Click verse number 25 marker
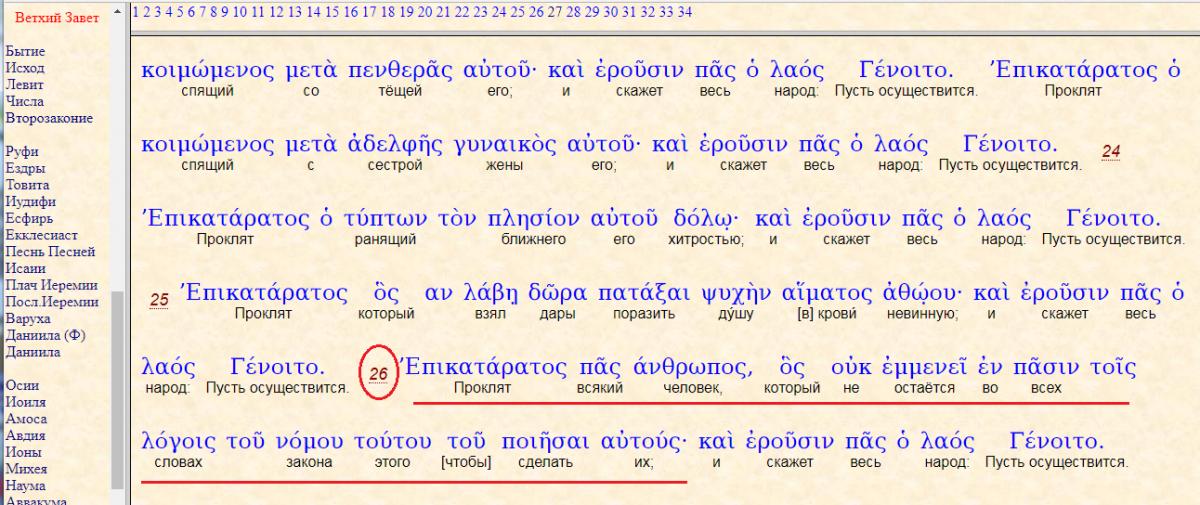Screen dimensions: 1200x505 coord(159,298)
